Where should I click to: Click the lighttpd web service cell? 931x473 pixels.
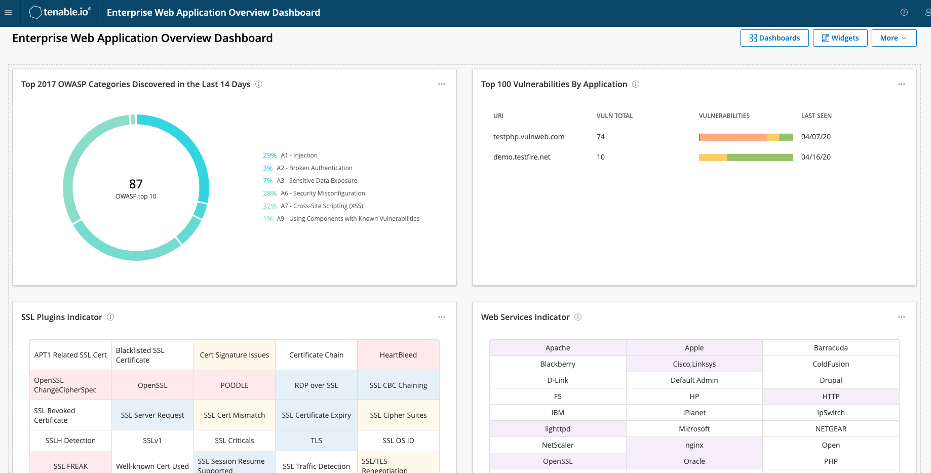[x=558, y=428]
